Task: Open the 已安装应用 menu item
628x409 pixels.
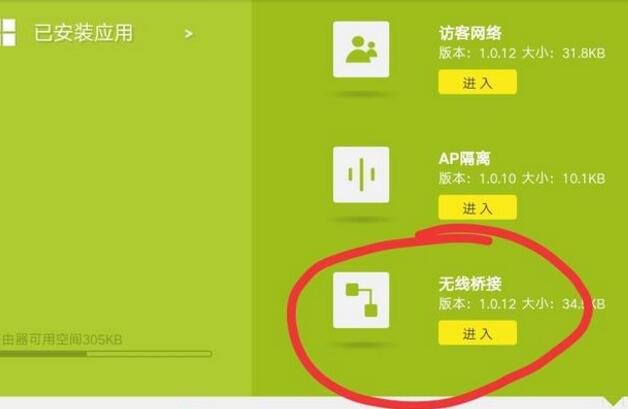Action: click(x=83, y=33)
